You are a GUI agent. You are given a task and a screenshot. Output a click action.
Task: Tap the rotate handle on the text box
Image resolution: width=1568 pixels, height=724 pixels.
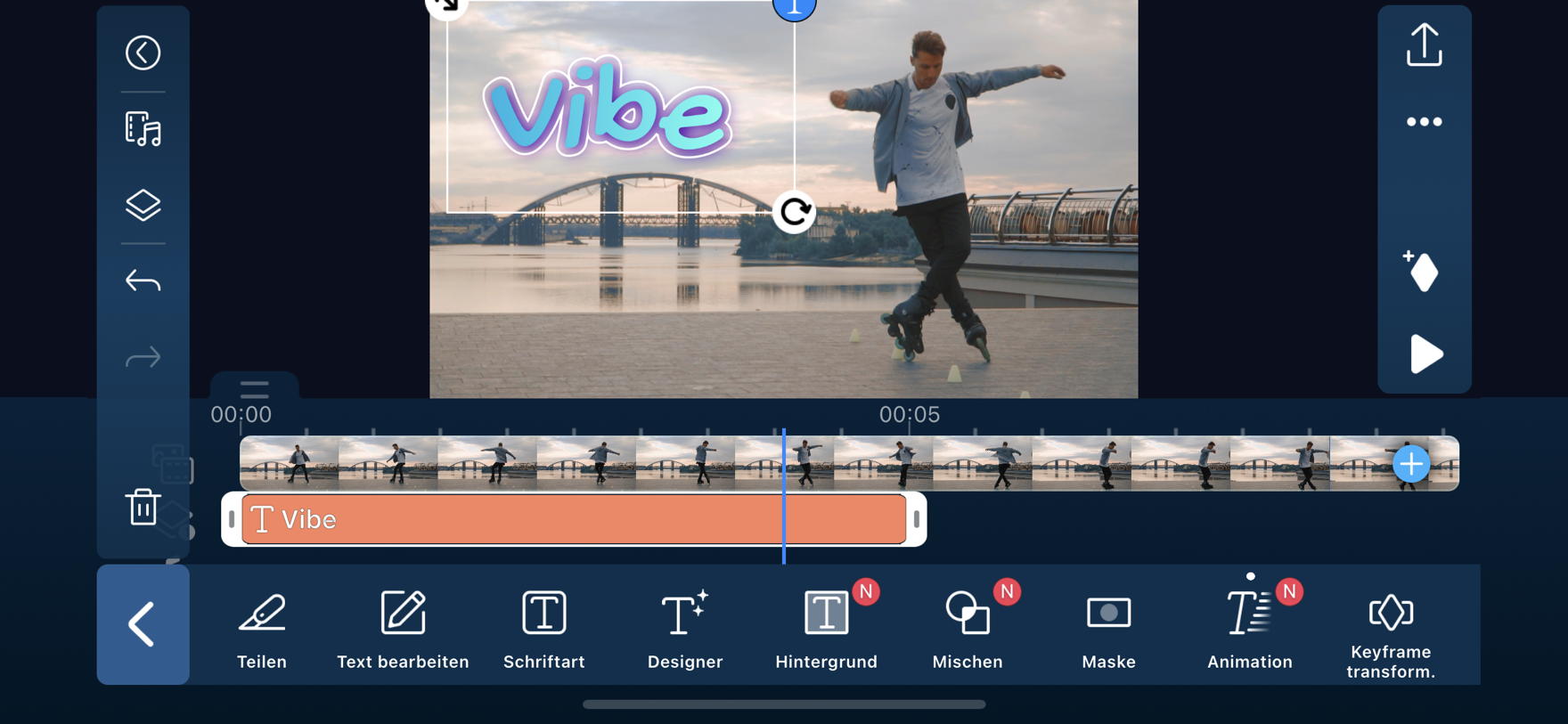[794, 212]
